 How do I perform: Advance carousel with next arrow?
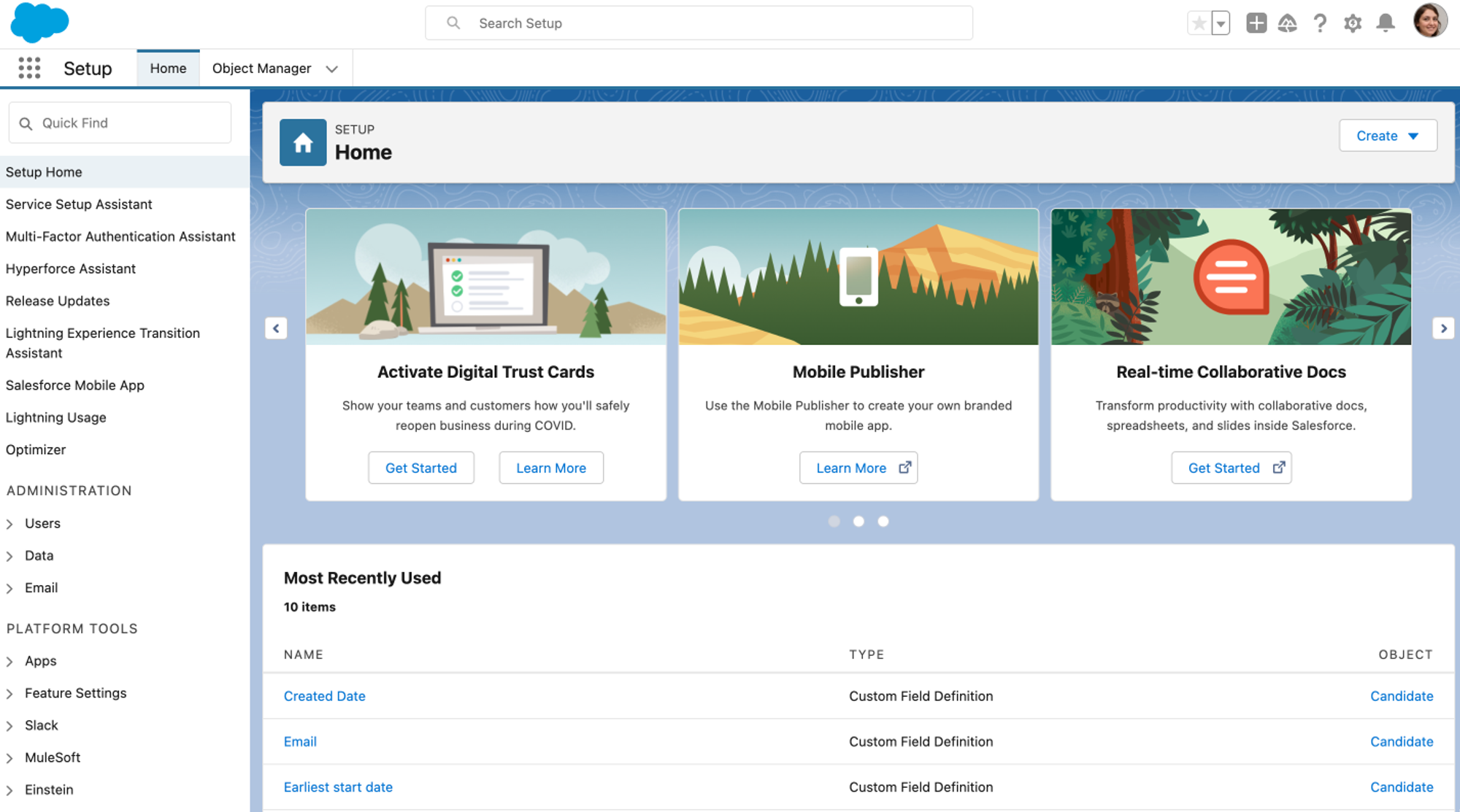pyautogui.click(x=1443, y=328)
